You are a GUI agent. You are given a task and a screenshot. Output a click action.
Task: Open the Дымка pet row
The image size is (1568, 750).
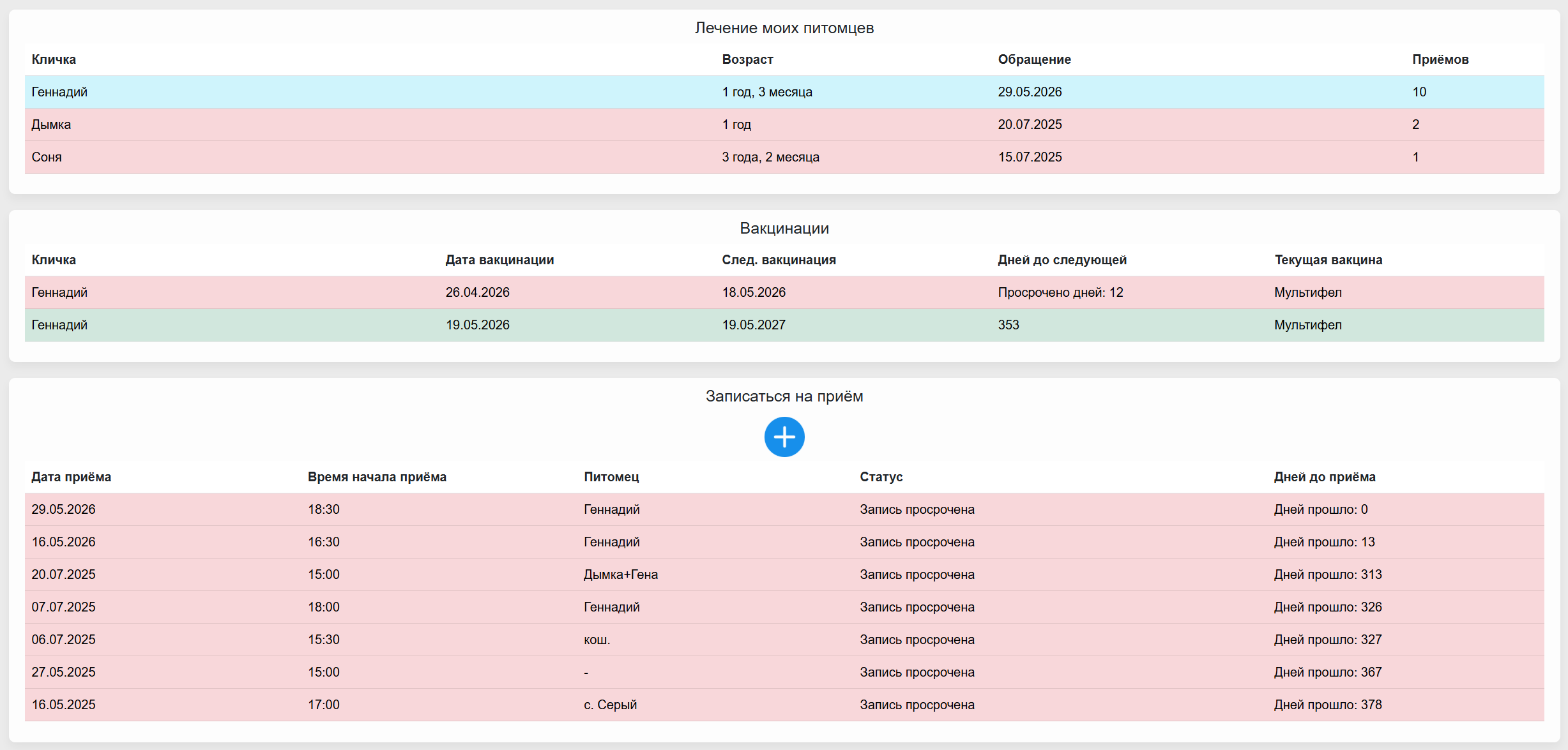coord(784,124)
